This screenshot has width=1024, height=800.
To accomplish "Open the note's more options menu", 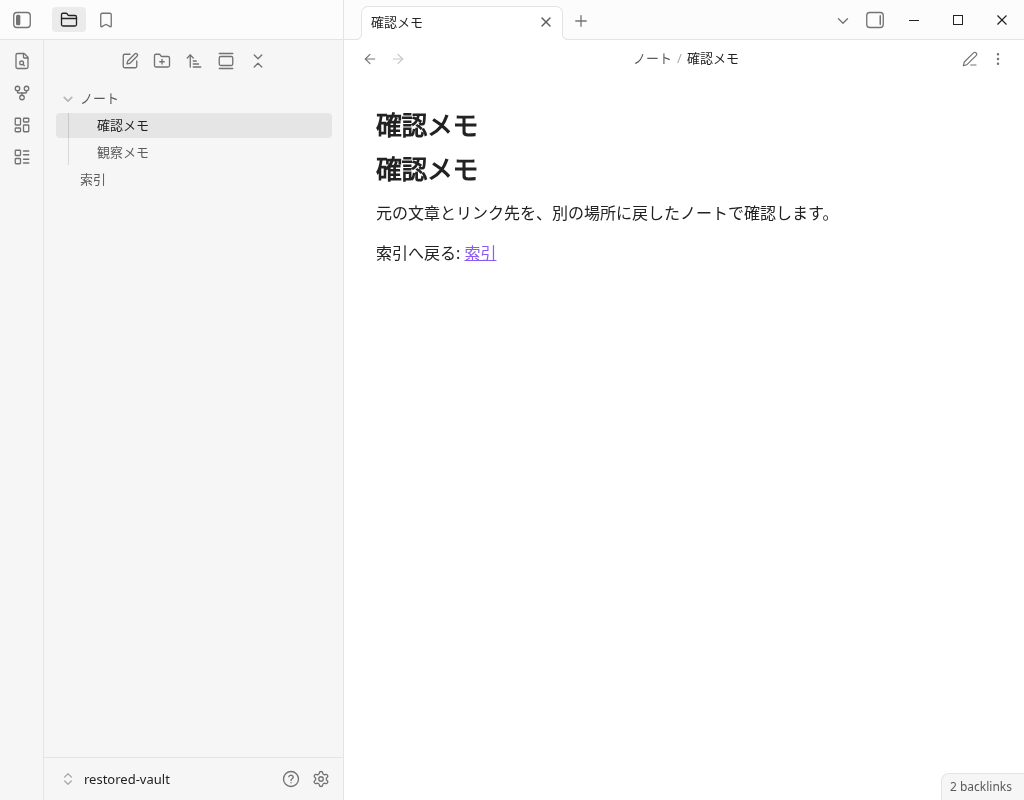I will click(x=998, y=59).
